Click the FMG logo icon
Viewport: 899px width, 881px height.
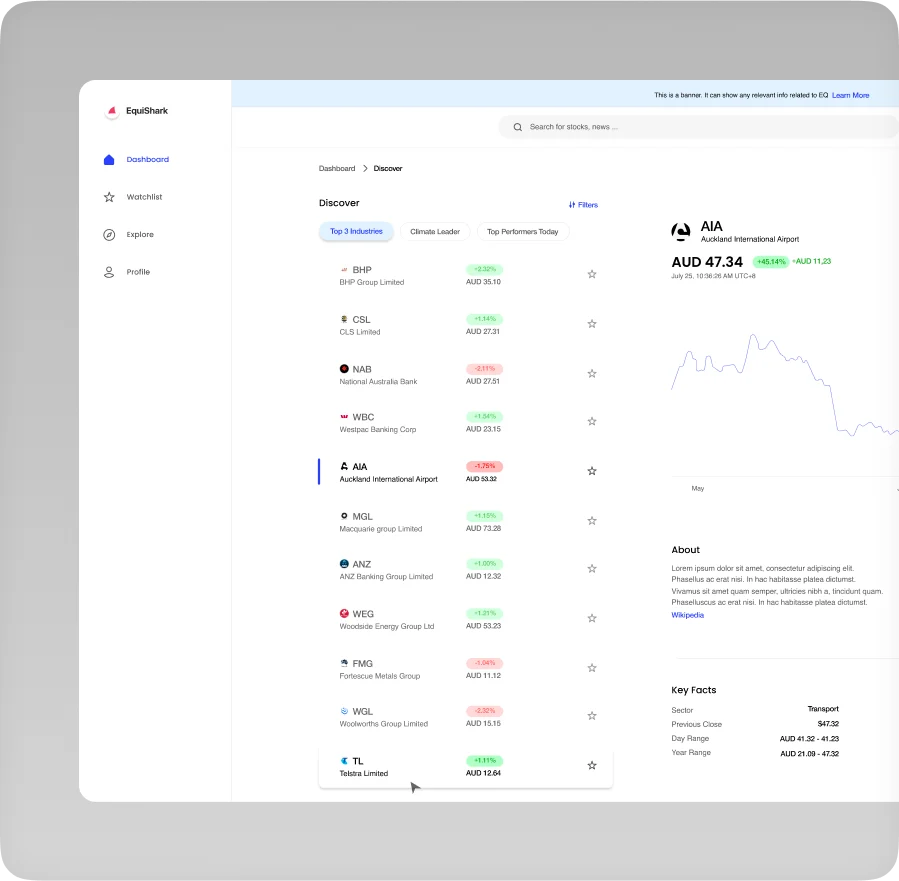point(344,663)
